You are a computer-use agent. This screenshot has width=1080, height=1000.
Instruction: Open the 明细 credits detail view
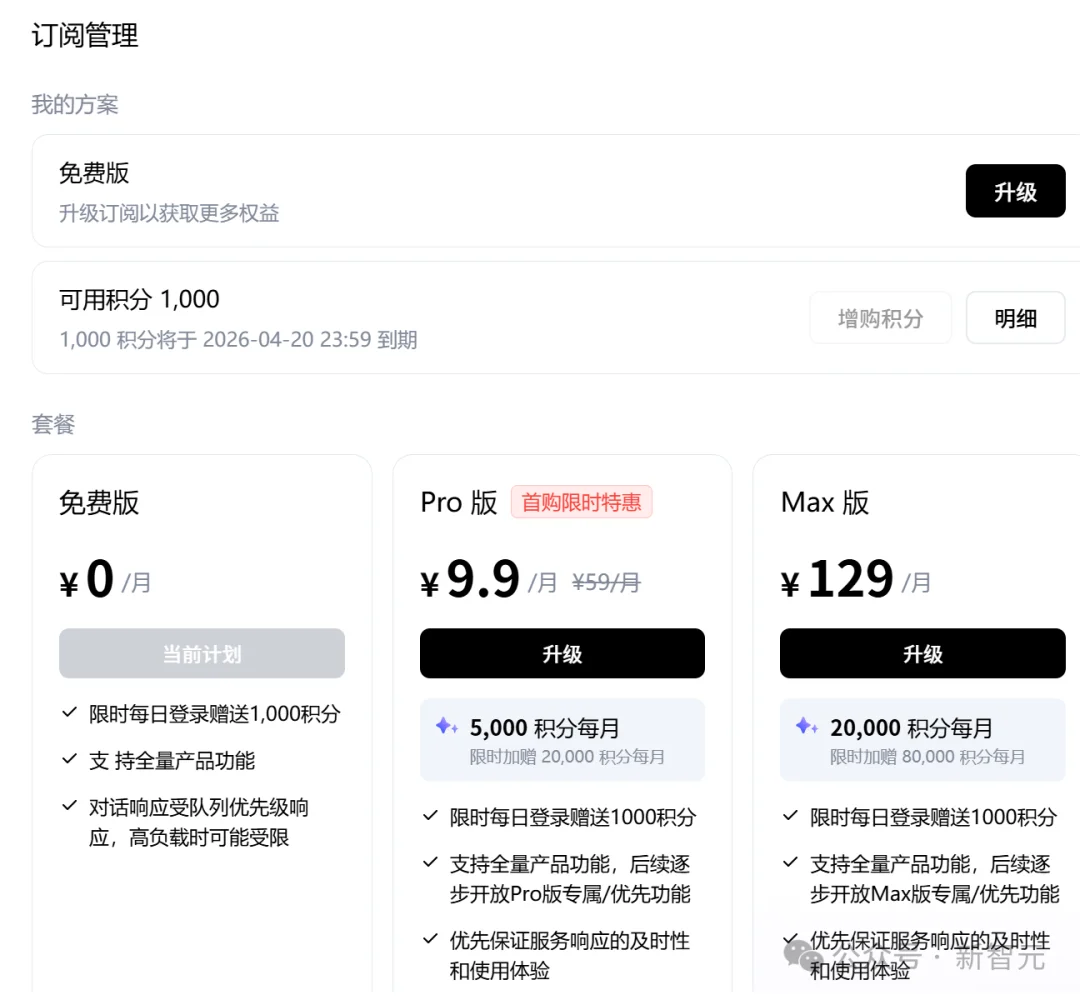tap(1015, 317)
